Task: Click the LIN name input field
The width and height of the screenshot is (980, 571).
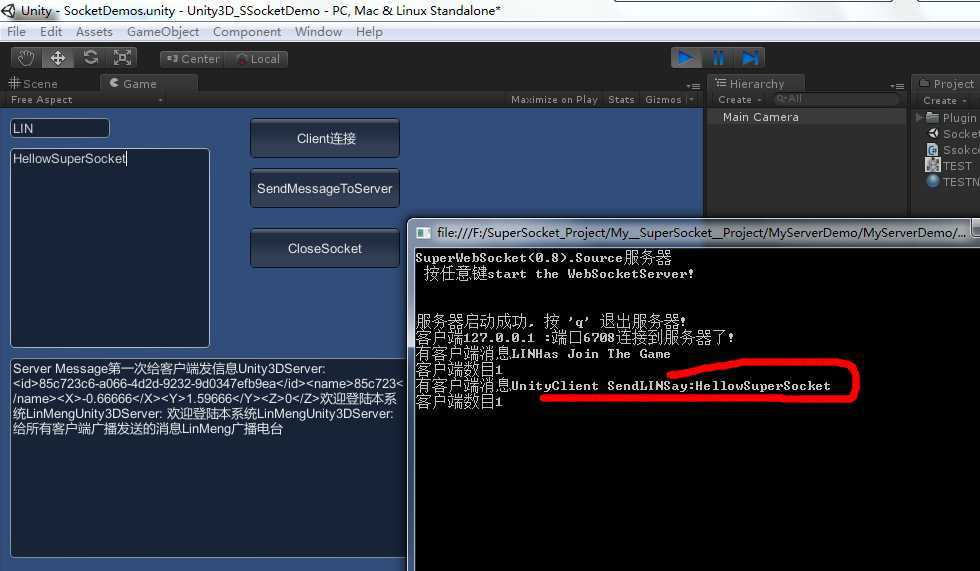Action: coord(60,128)
